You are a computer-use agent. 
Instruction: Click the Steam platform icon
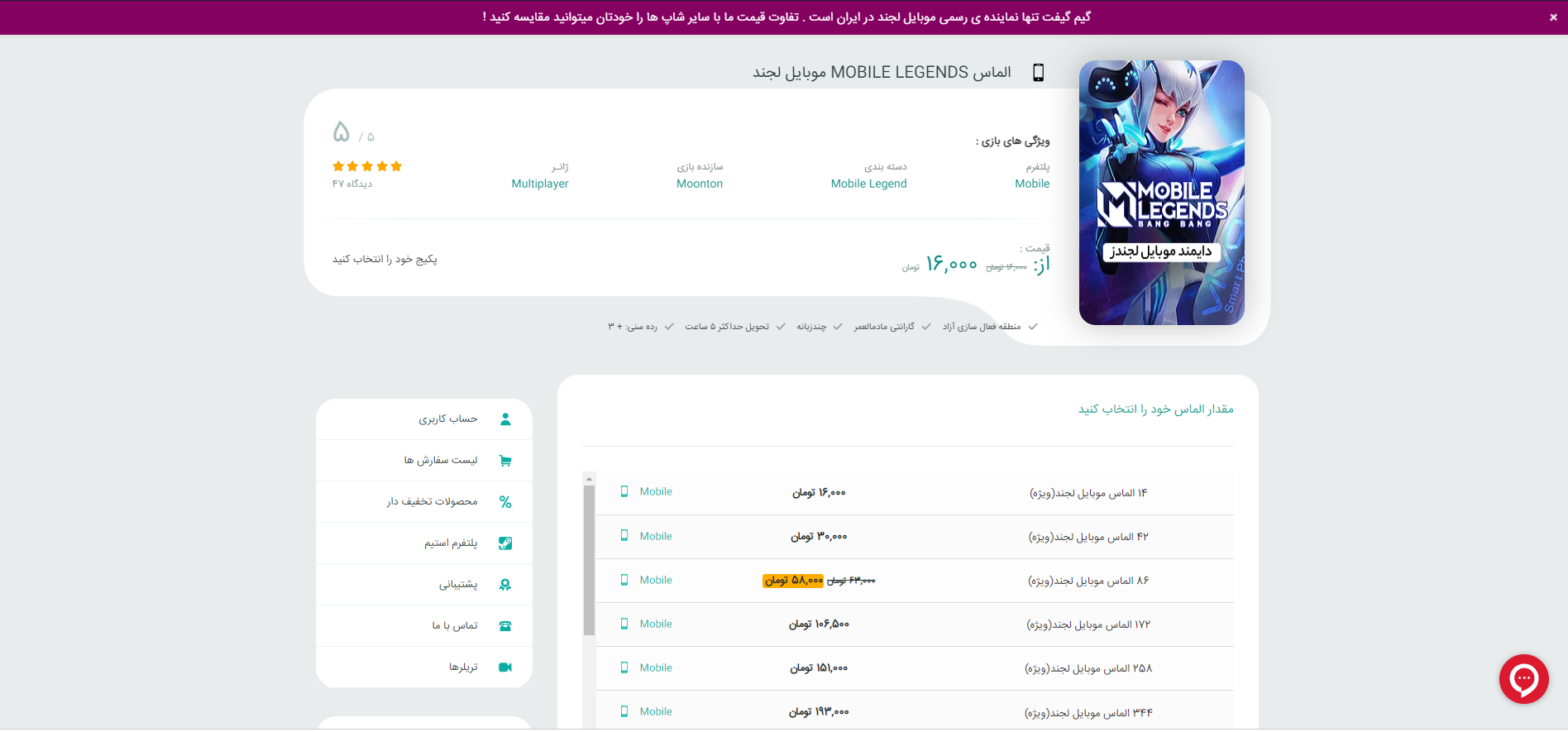coord(505,543)
